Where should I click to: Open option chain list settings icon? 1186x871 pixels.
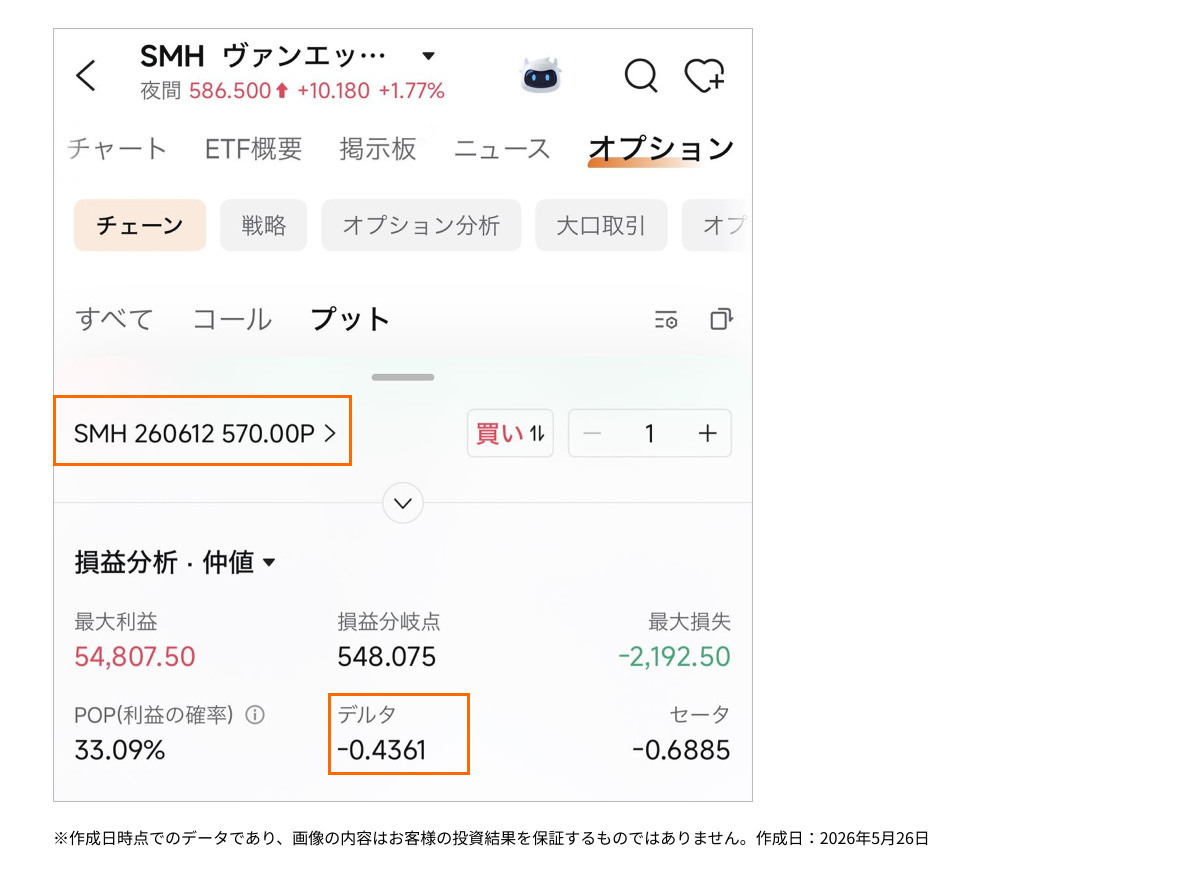point(666,320)
